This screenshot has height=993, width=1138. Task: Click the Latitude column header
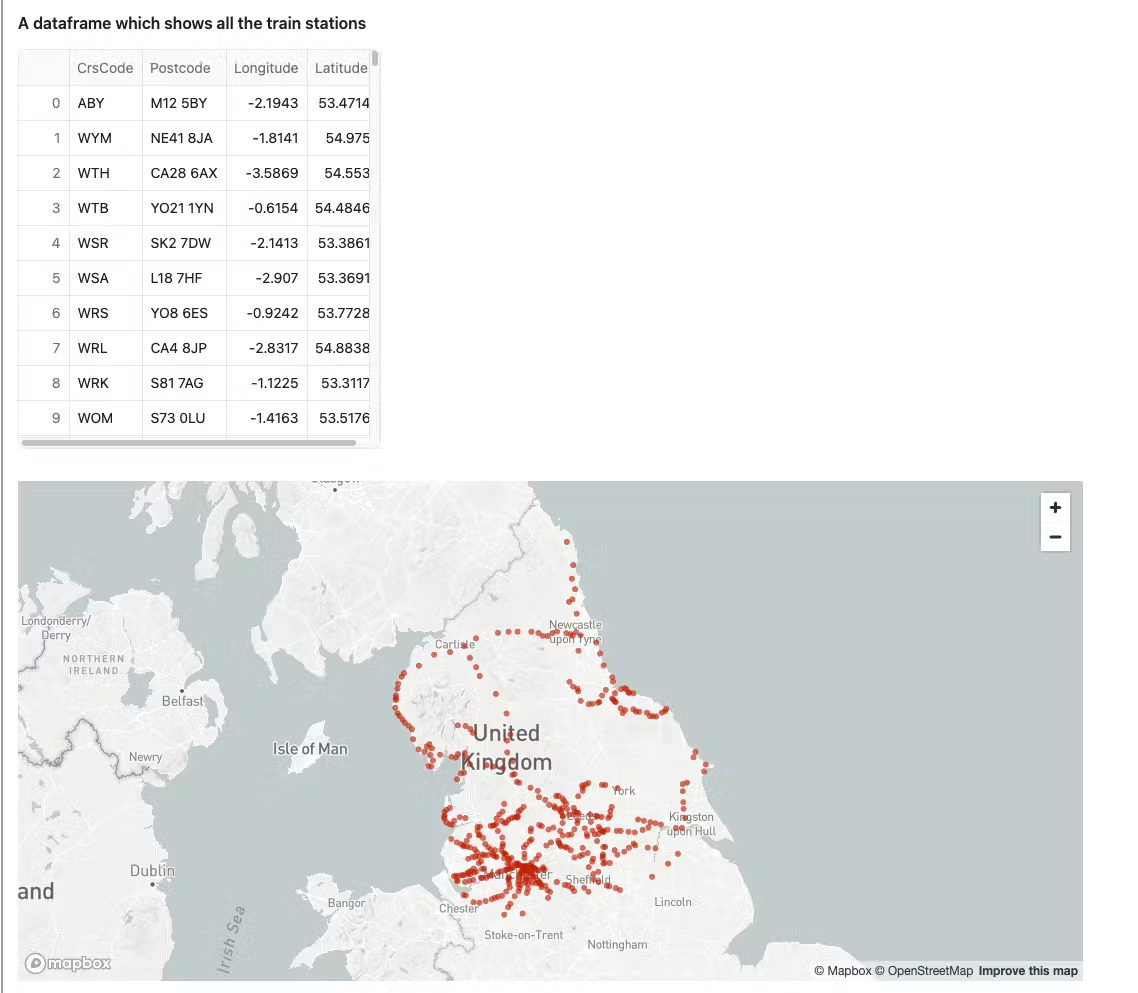pos(341,68)
